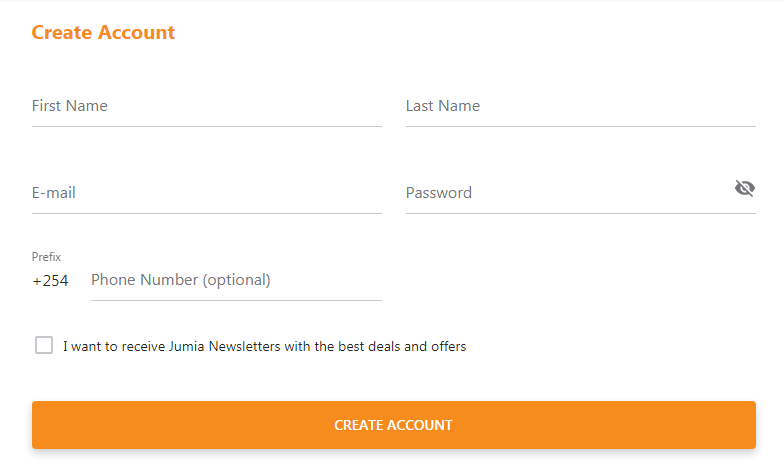
Task: Tick the Jumia Newsletters checkbox
Action: pyautogui.click(x=44, y=345)
